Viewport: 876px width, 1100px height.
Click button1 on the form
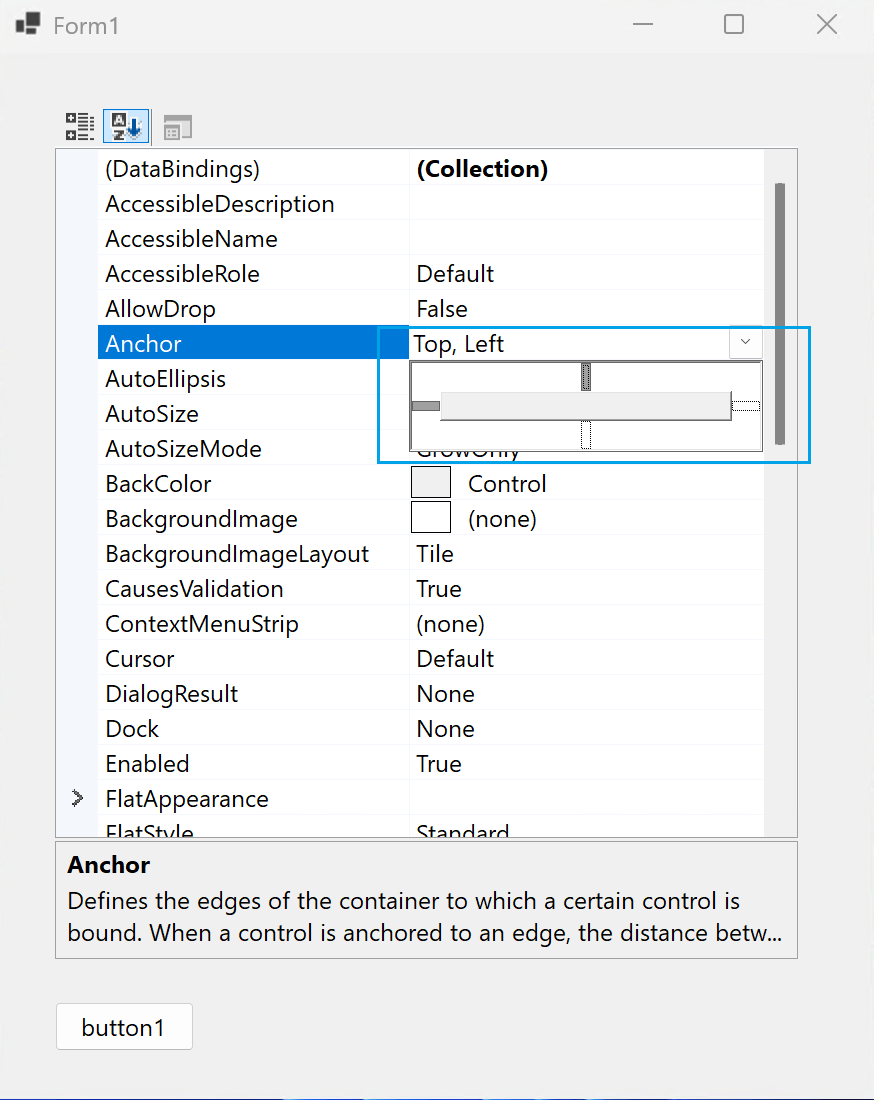pos(124,1026)
